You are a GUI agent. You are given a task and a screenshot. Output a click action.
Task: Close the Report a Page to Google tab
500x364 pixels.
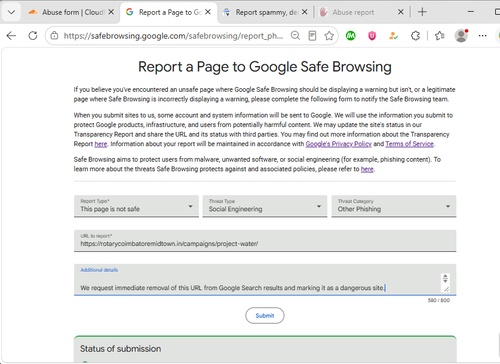pyautogui.click(x=208, y=12)
